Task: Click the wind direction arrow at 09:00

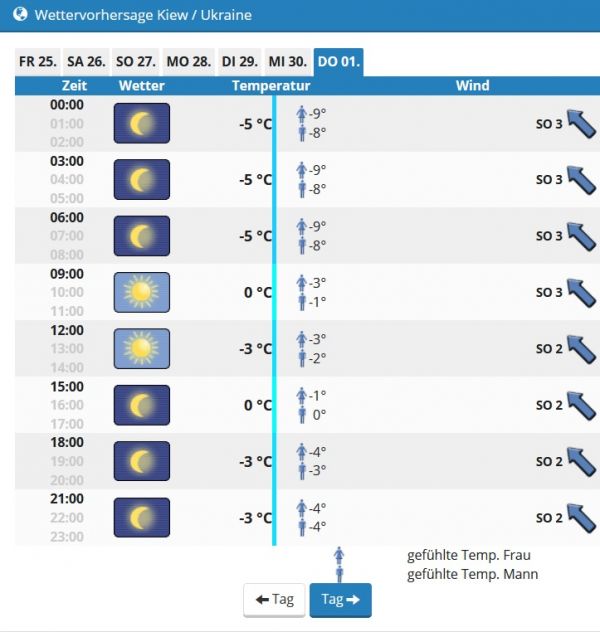Action: coord(580,292)
